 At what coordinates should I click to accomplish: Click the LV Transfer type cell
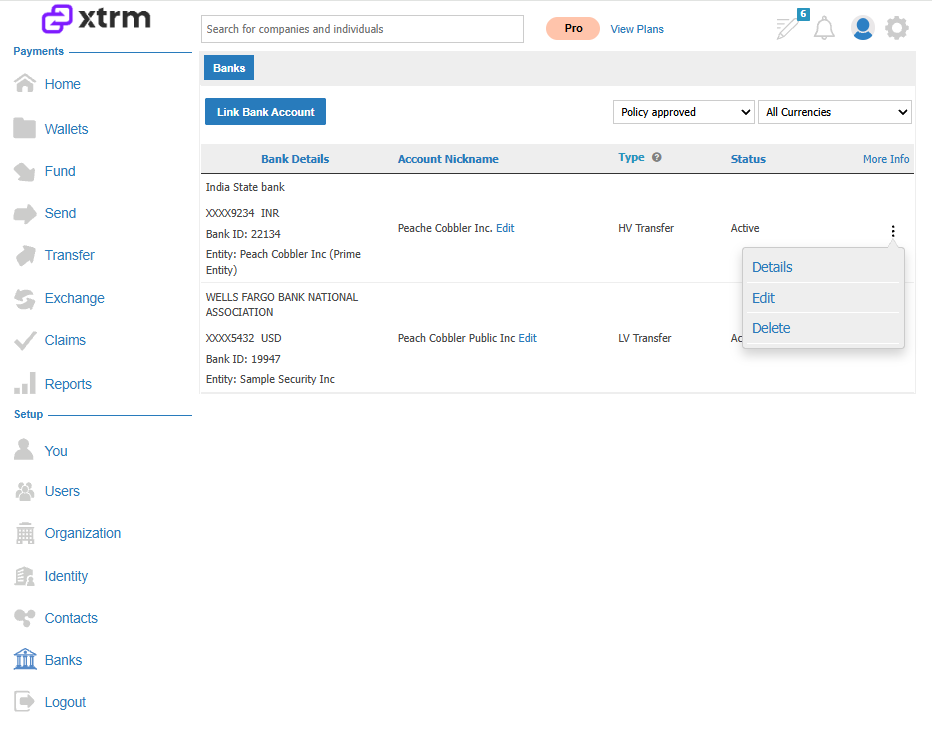coord(645,338)
